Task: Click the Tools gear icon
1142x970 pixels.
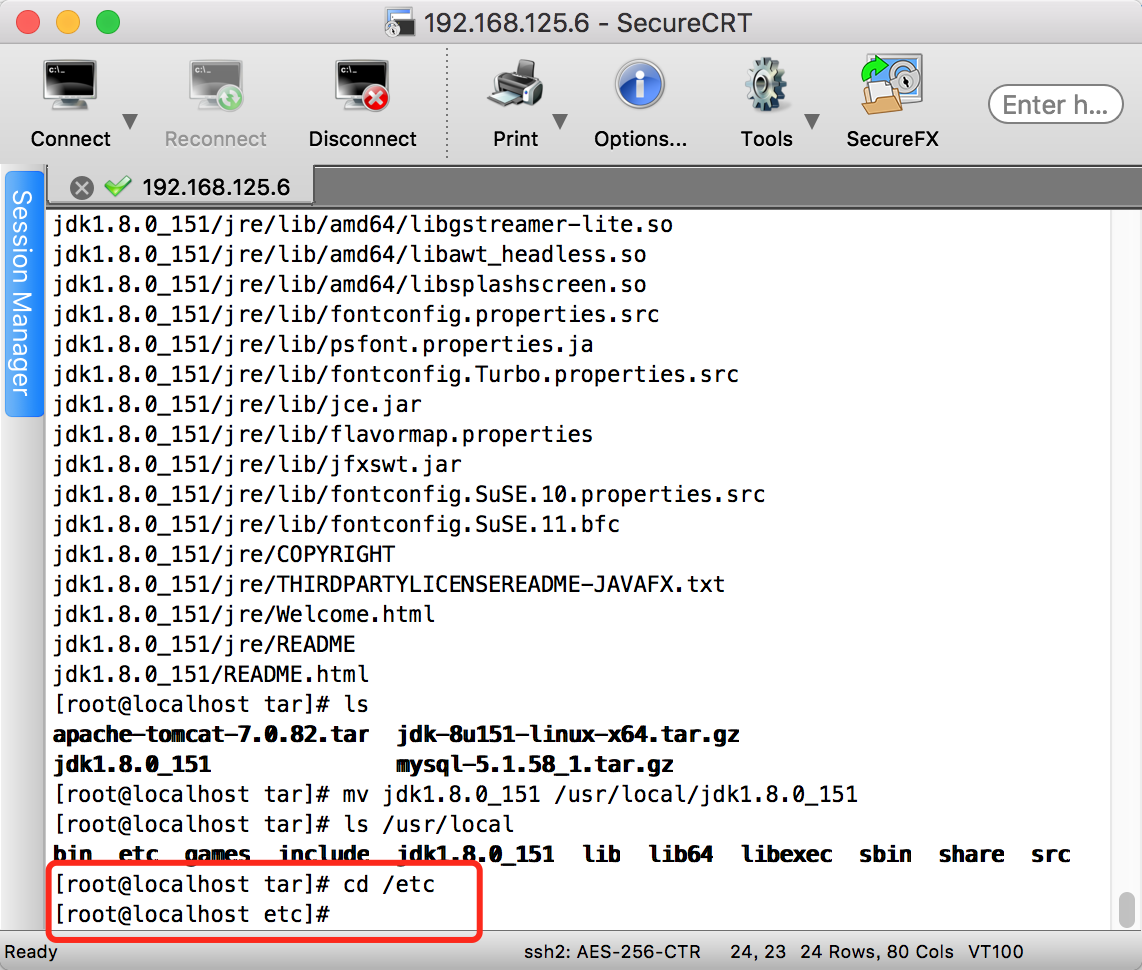Action: [x=766, y=84]
